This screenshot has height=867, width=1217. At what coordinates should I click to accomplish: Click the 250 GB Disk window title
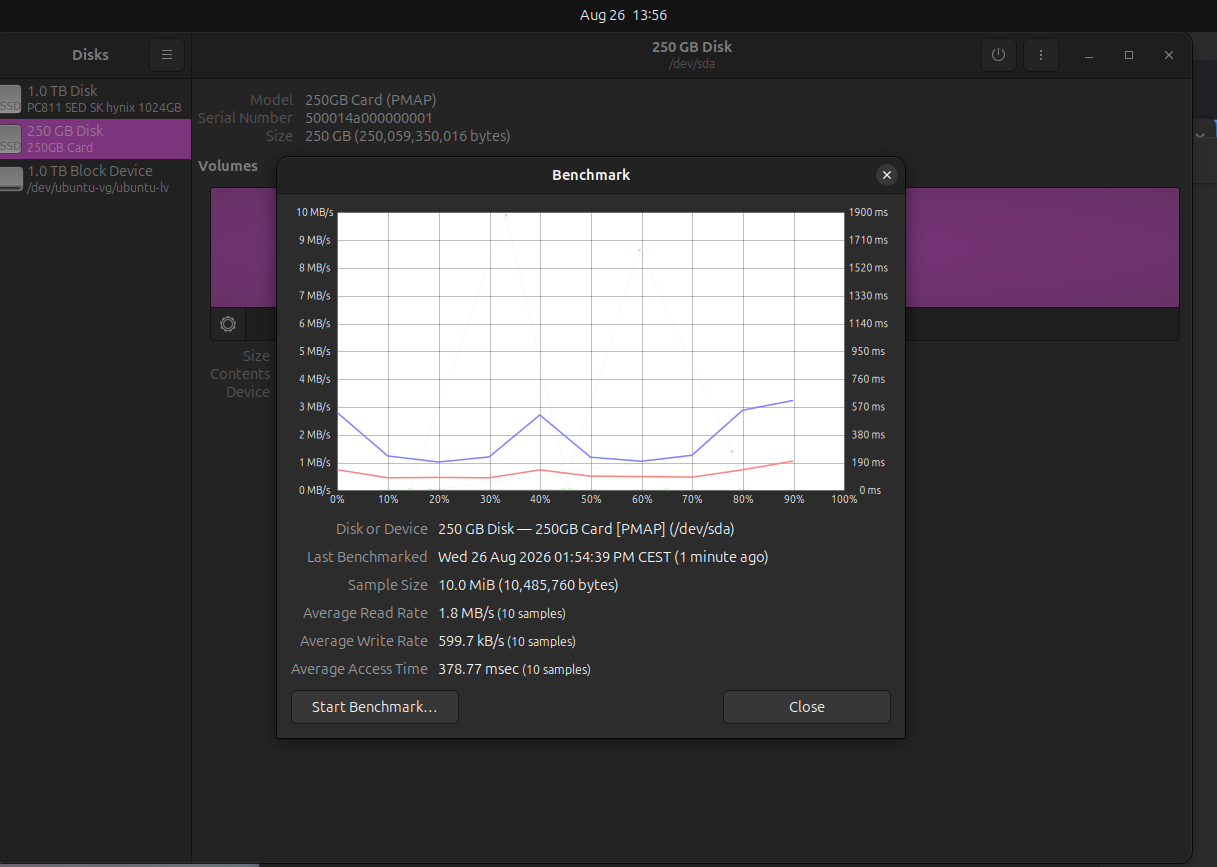tap(692, 47)
